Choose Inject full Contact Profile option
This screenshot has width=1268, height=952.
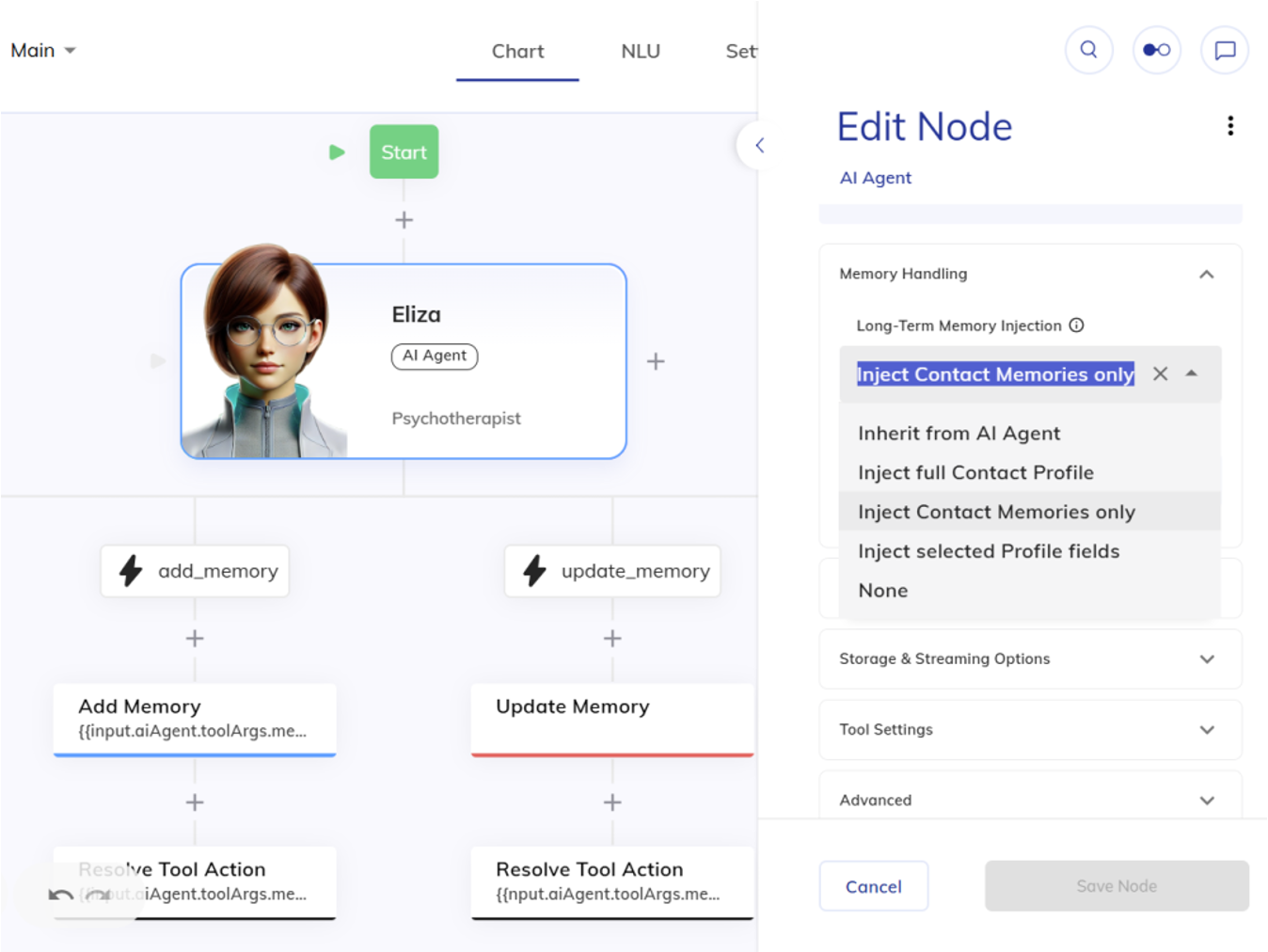975,472
